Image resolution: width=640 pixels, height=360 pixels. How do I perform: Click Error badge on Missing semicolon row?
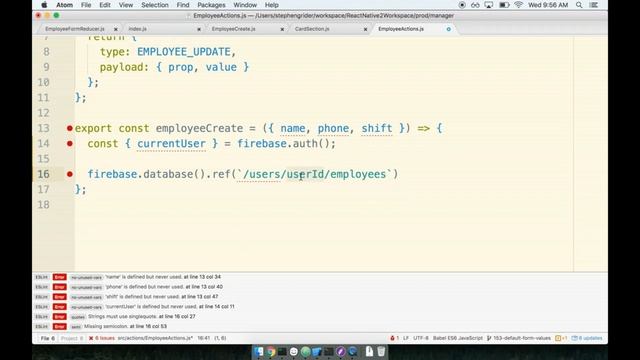point(59,327)
